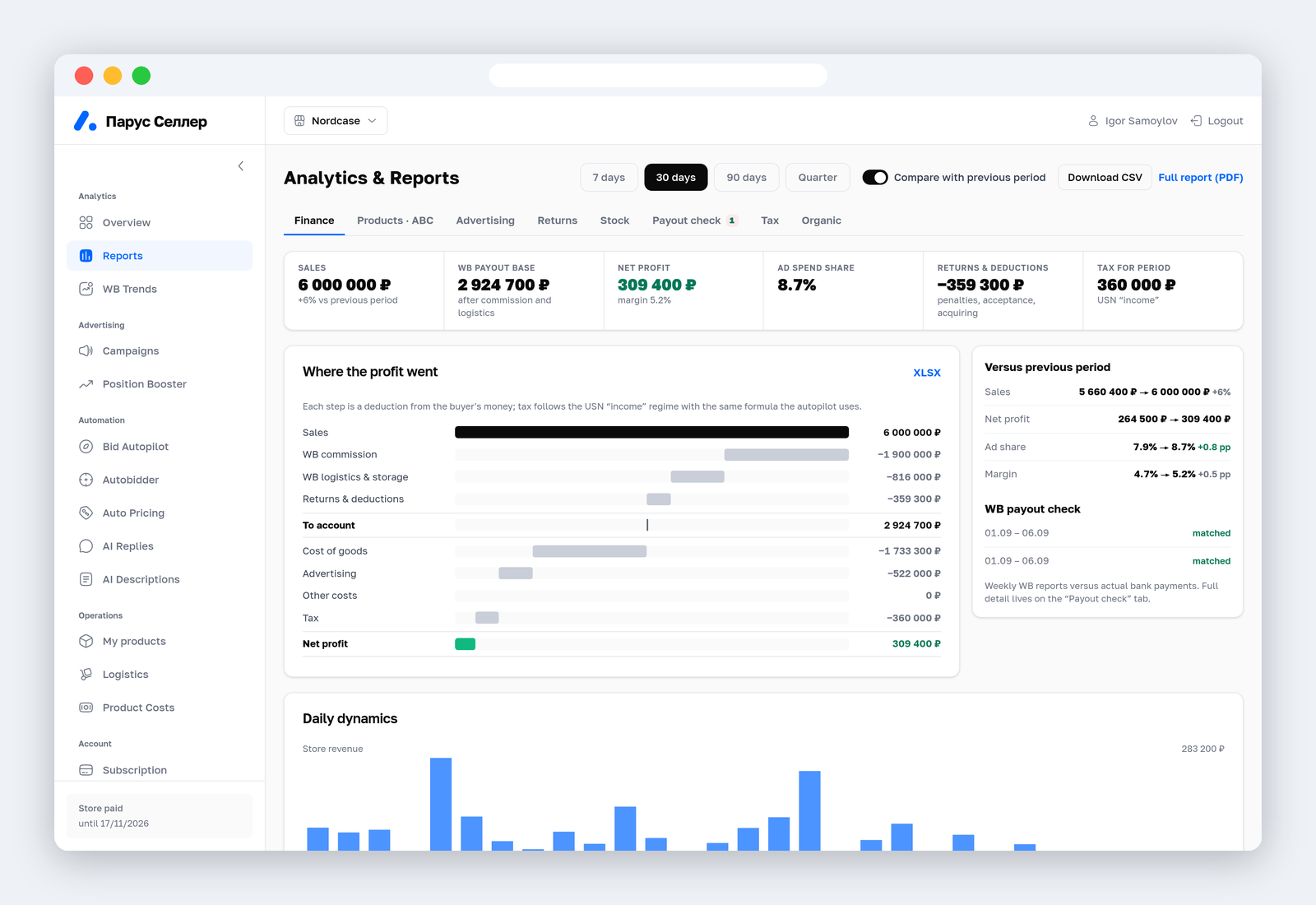Switch to the Products · ABC tab
The image size is (1316, 905).
point(395,220)
